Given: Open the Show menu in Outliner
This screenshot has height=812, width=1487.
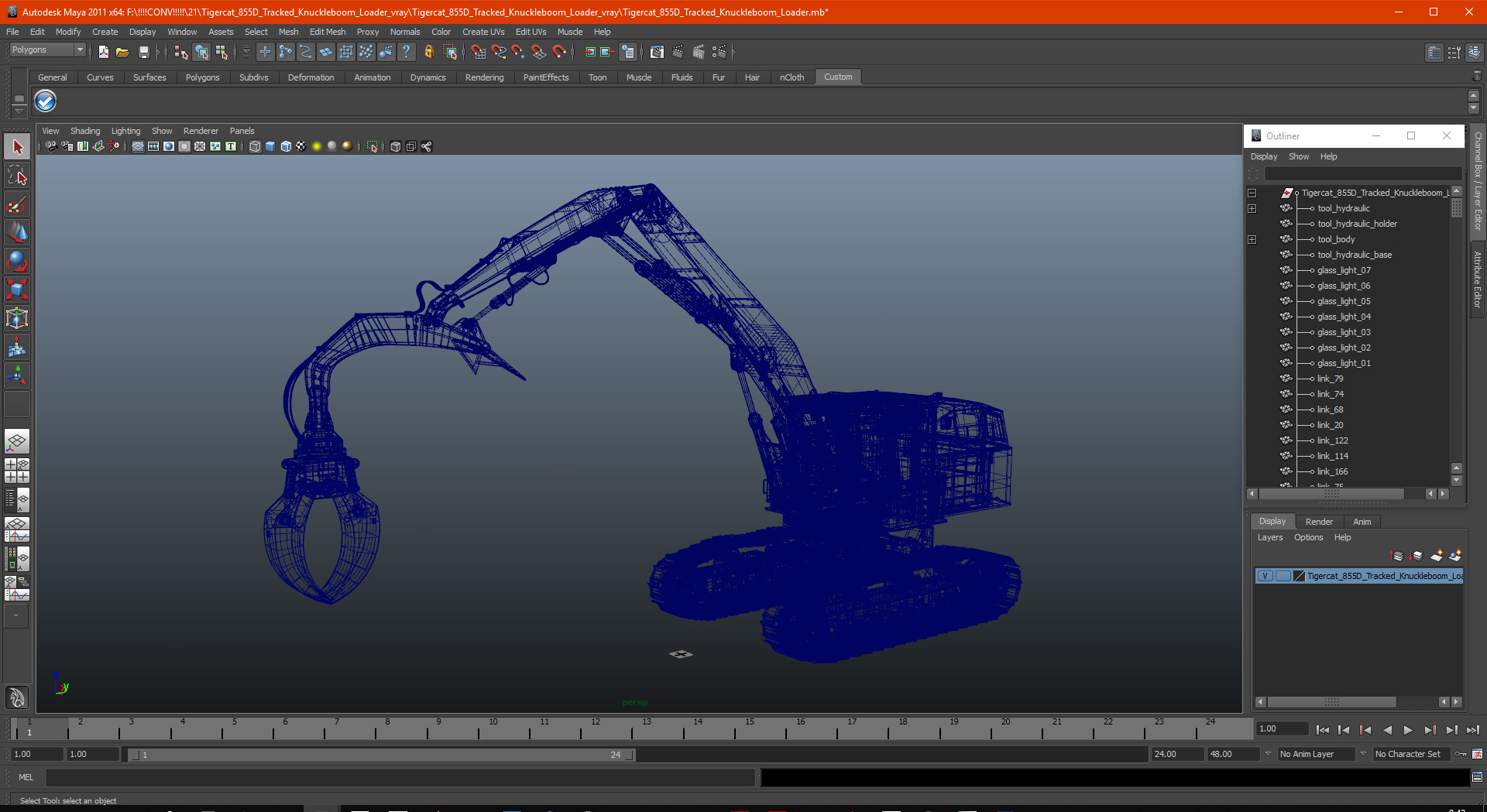Looking at the screenshot, I should [x=1299, y=156].
